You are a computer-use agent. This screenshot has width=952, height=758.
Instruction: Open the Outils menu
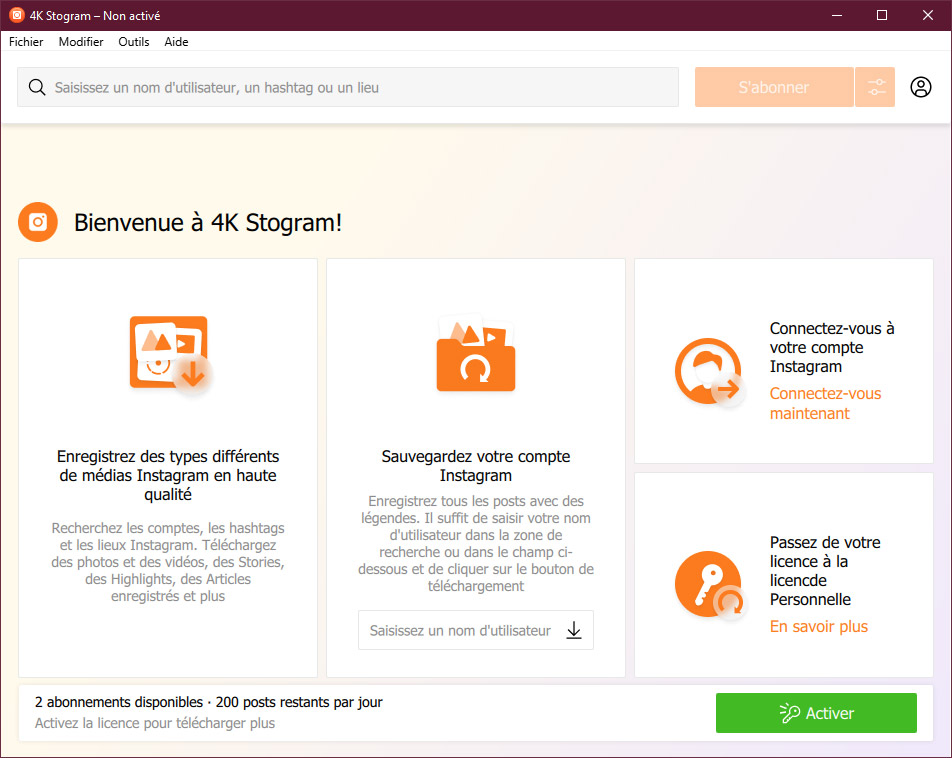tap(134, 42)
